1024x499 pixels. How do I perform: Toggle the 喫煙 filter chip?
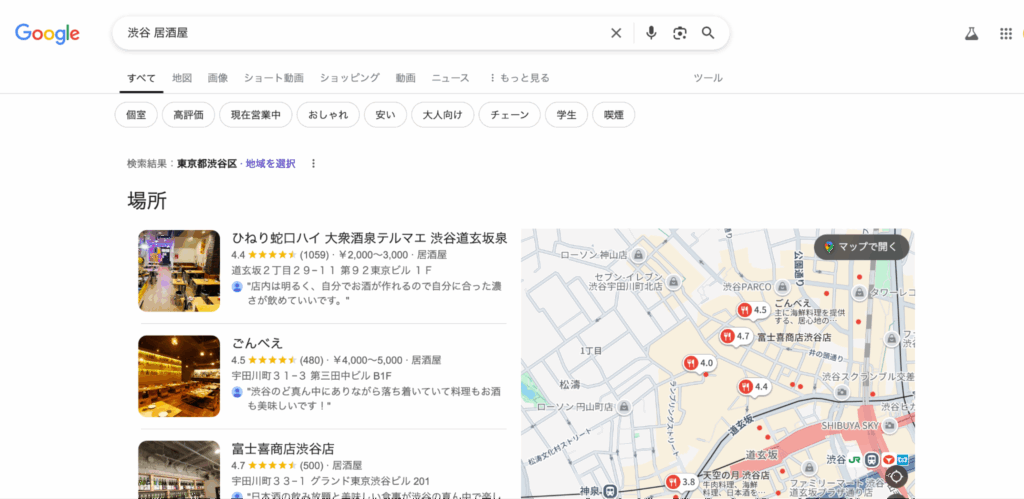tap(613, 115)
